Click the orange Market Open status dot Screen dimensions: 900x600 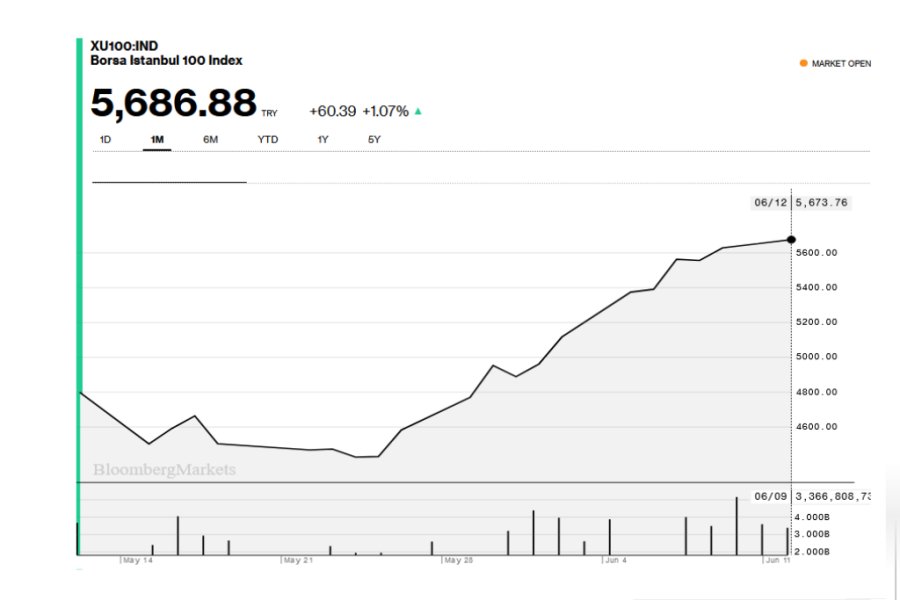(x=803, y=63)
